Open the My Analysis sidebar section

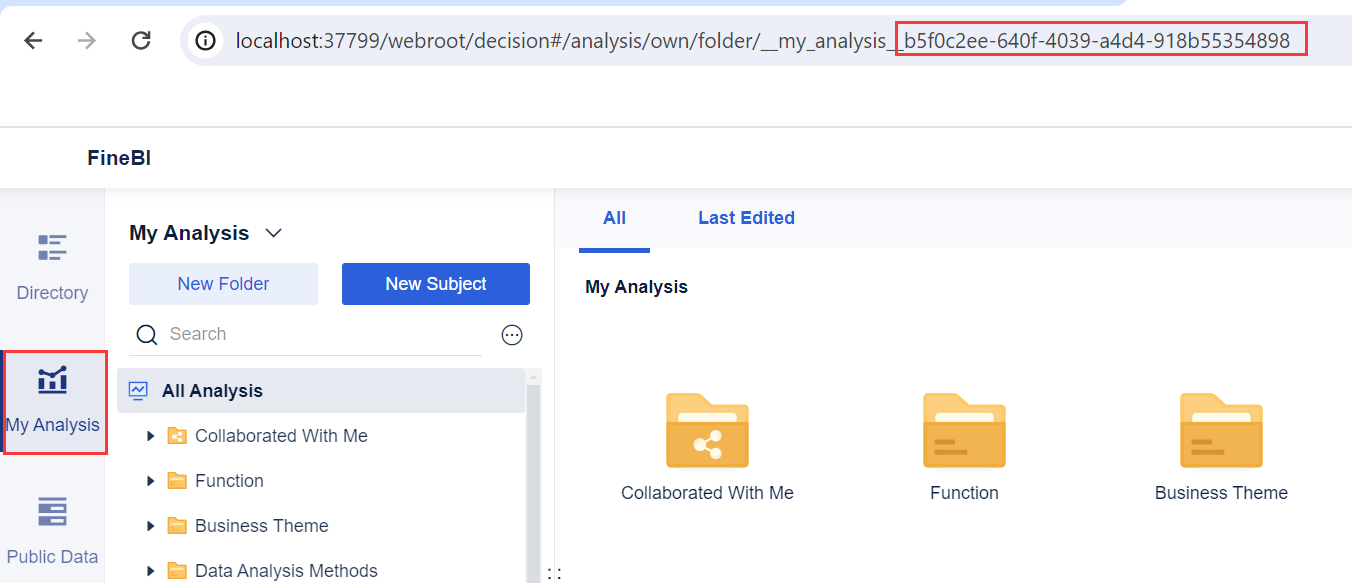(53, 402)
